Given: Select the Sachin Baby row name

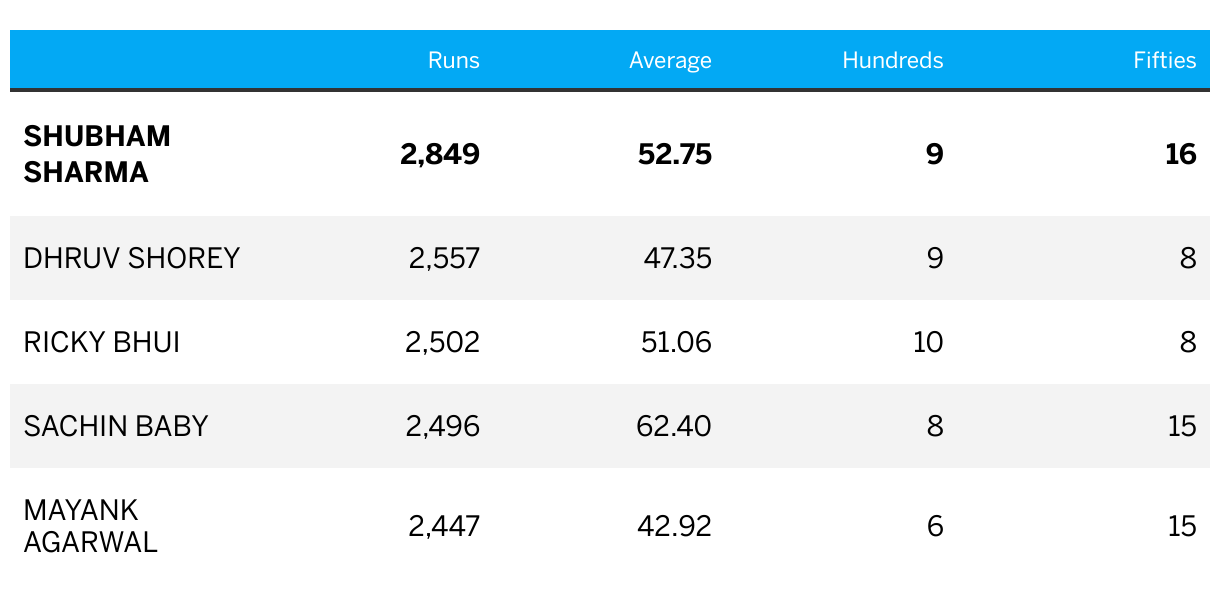Looking at the screenshot, I should pos(116,426).
